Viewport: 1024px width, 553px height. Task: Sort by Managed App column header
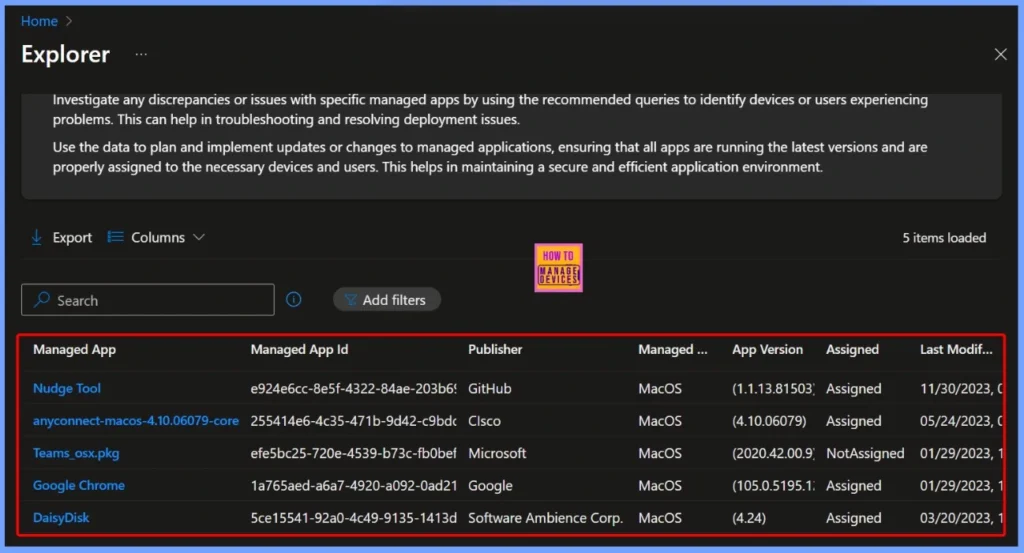(74, 349)
